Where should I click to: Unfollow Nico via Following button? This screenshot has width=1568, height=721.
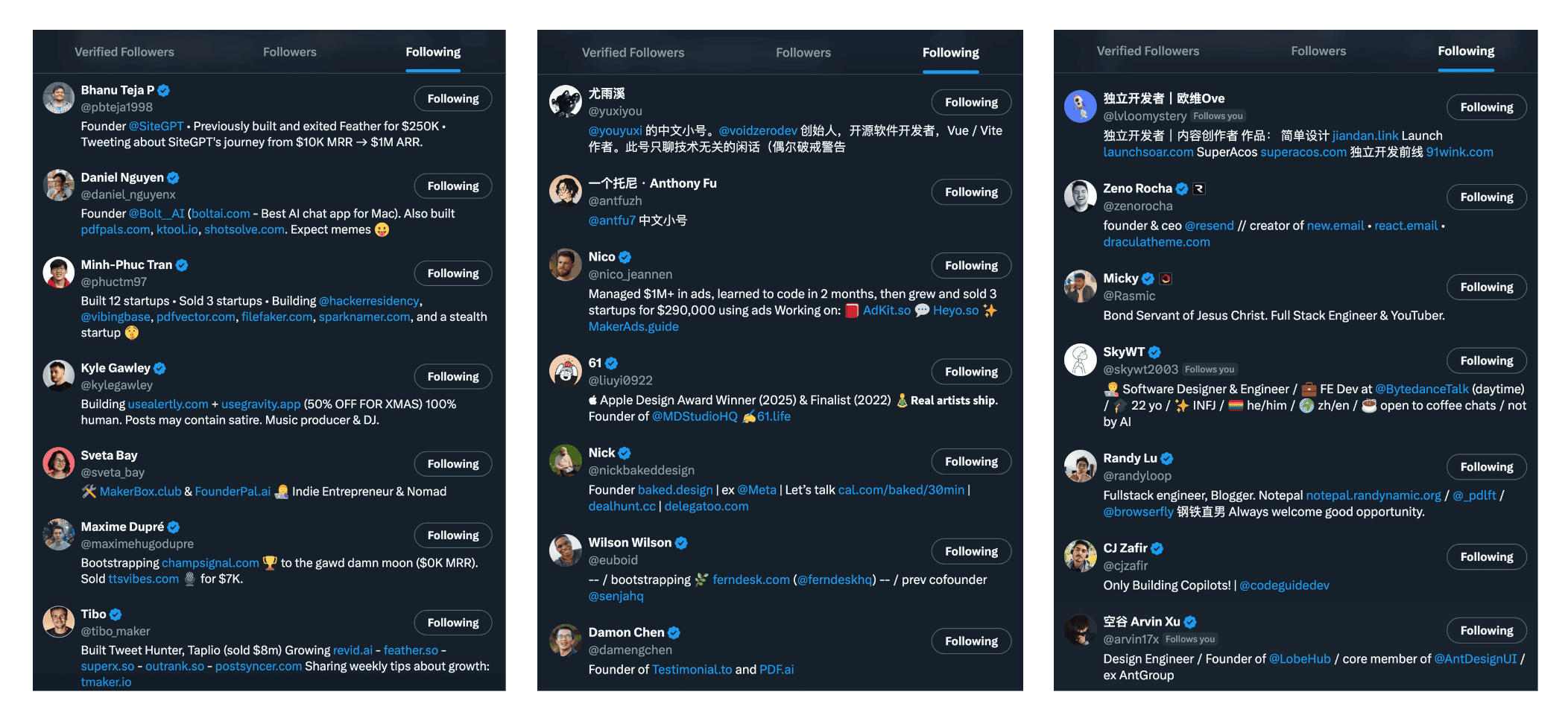(x=971, y=266)
